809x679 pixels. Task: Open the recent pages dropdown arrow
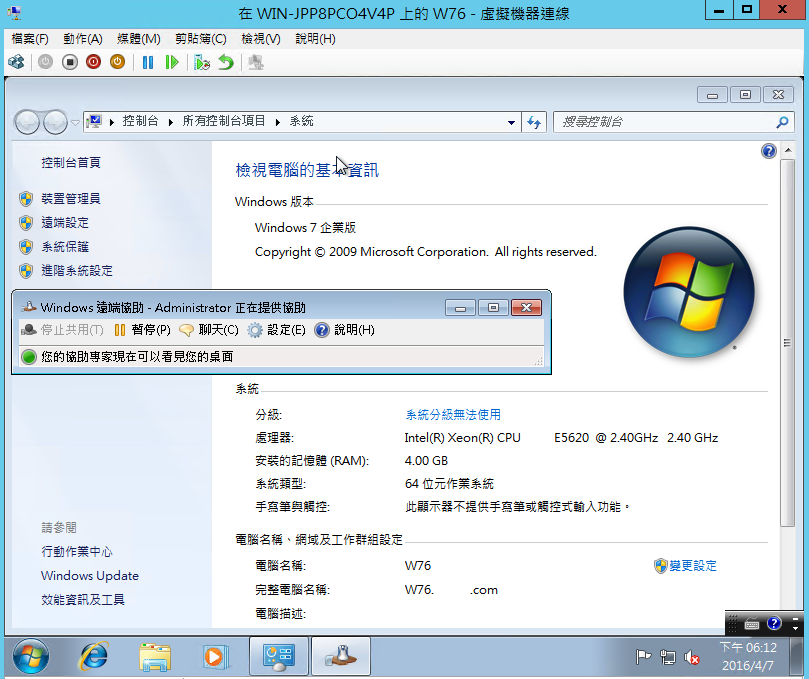pos(75,123)
